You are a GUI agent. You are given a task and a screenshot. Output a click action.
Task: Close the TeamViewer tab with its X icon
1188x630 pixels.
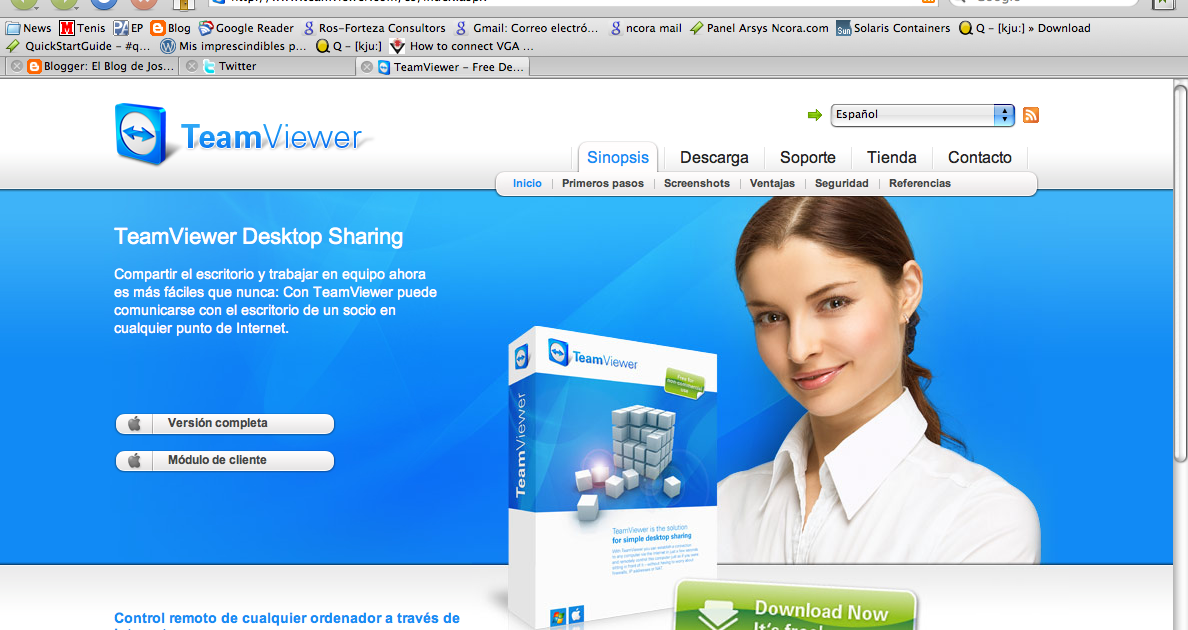(367, 67)
